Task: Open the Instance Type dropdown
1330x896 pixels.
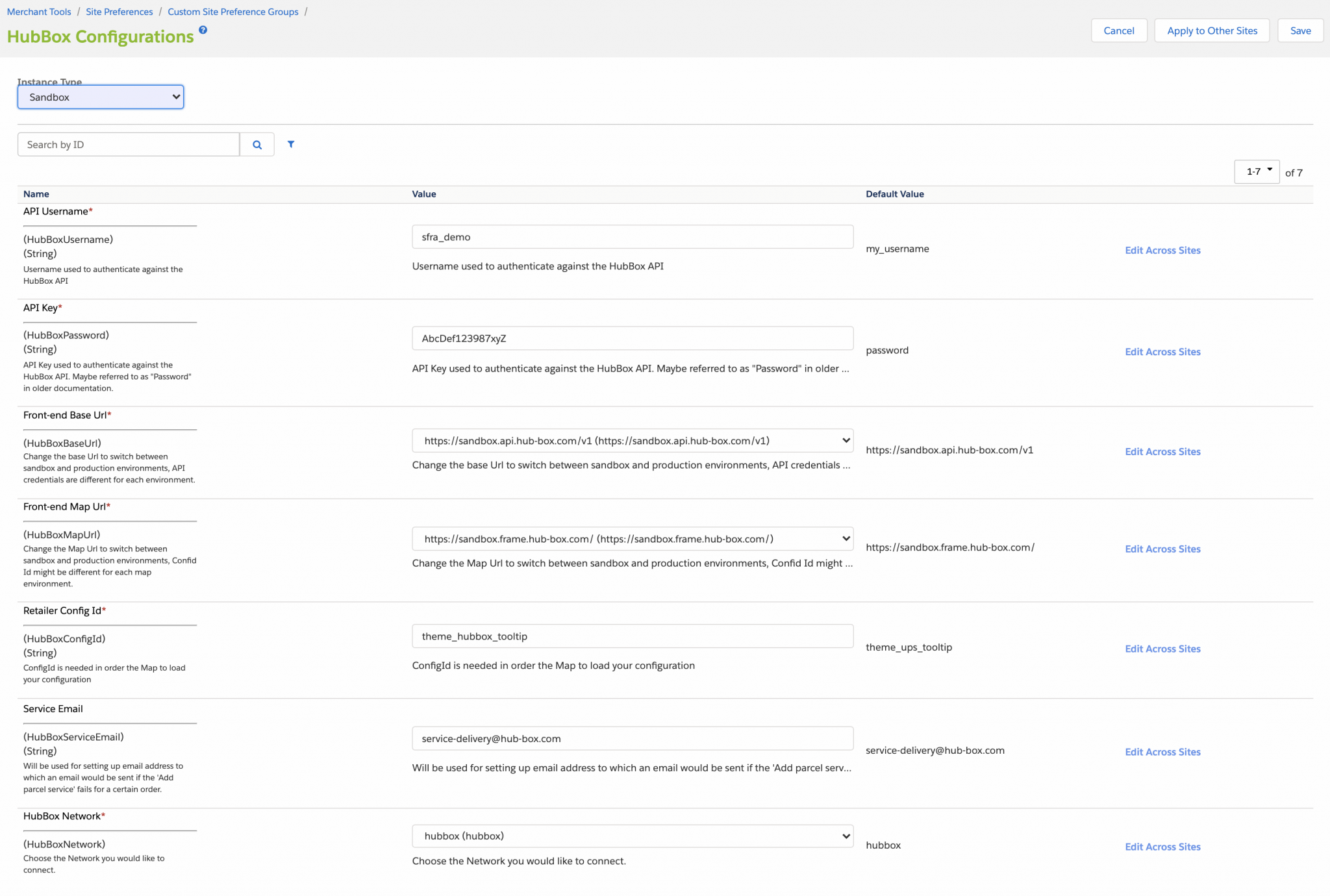Action: pyautogui.click(x=101, y=97)
